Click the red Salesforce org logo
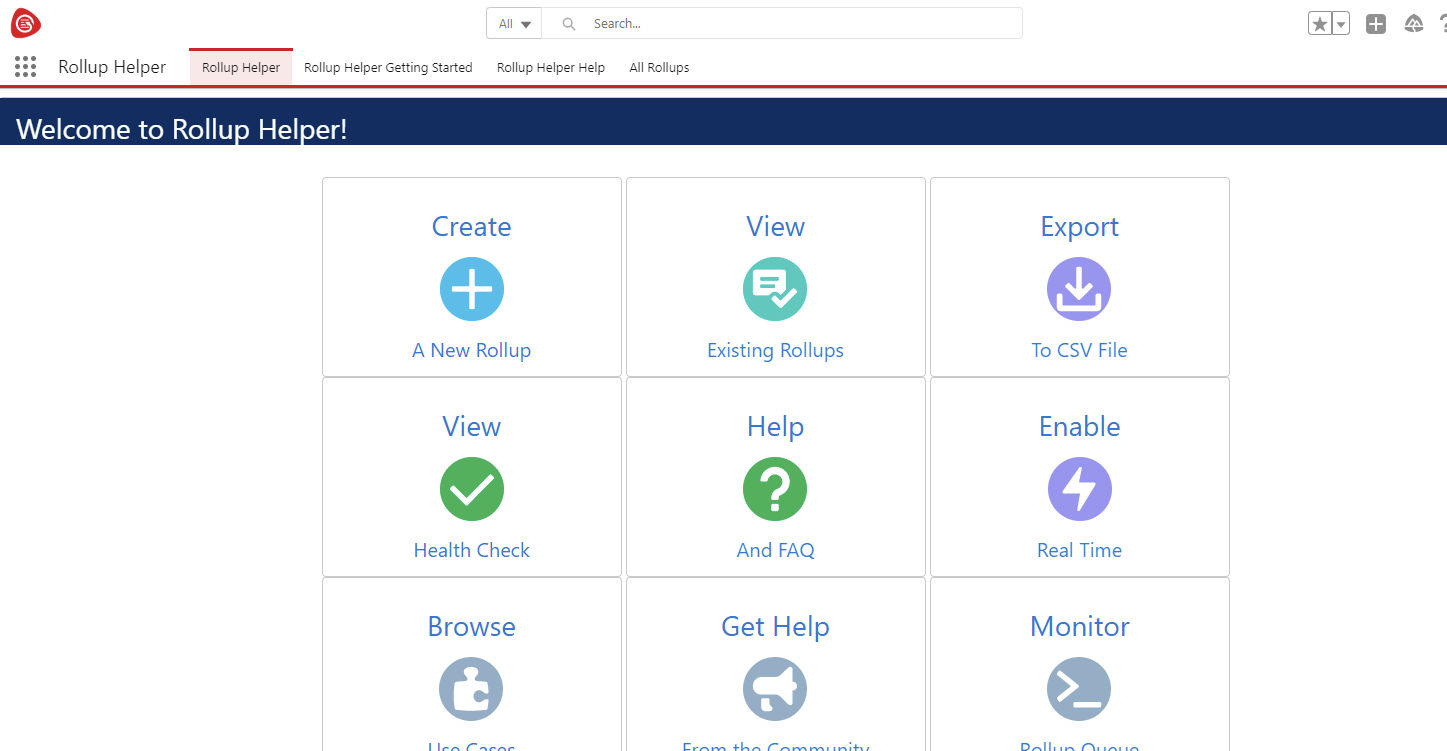 pos(26,22)
